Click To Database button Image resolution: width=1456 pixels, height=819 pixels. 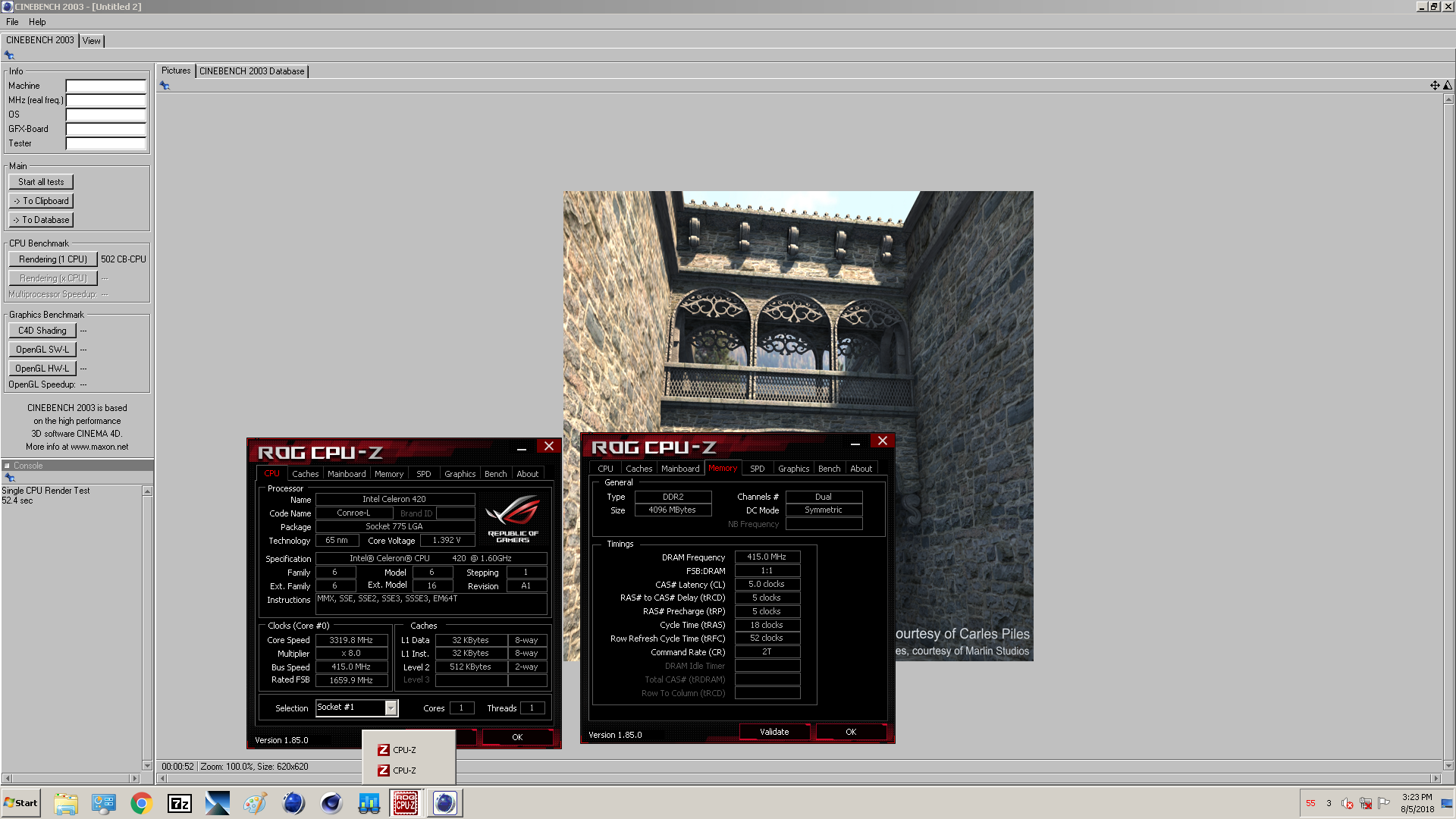[41, 220]
